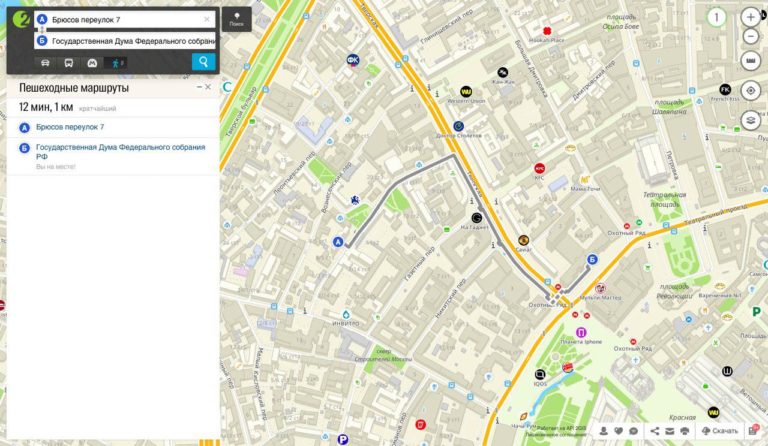Click the blue search magnifier button

pyautogui.click(x=203, y=62)
